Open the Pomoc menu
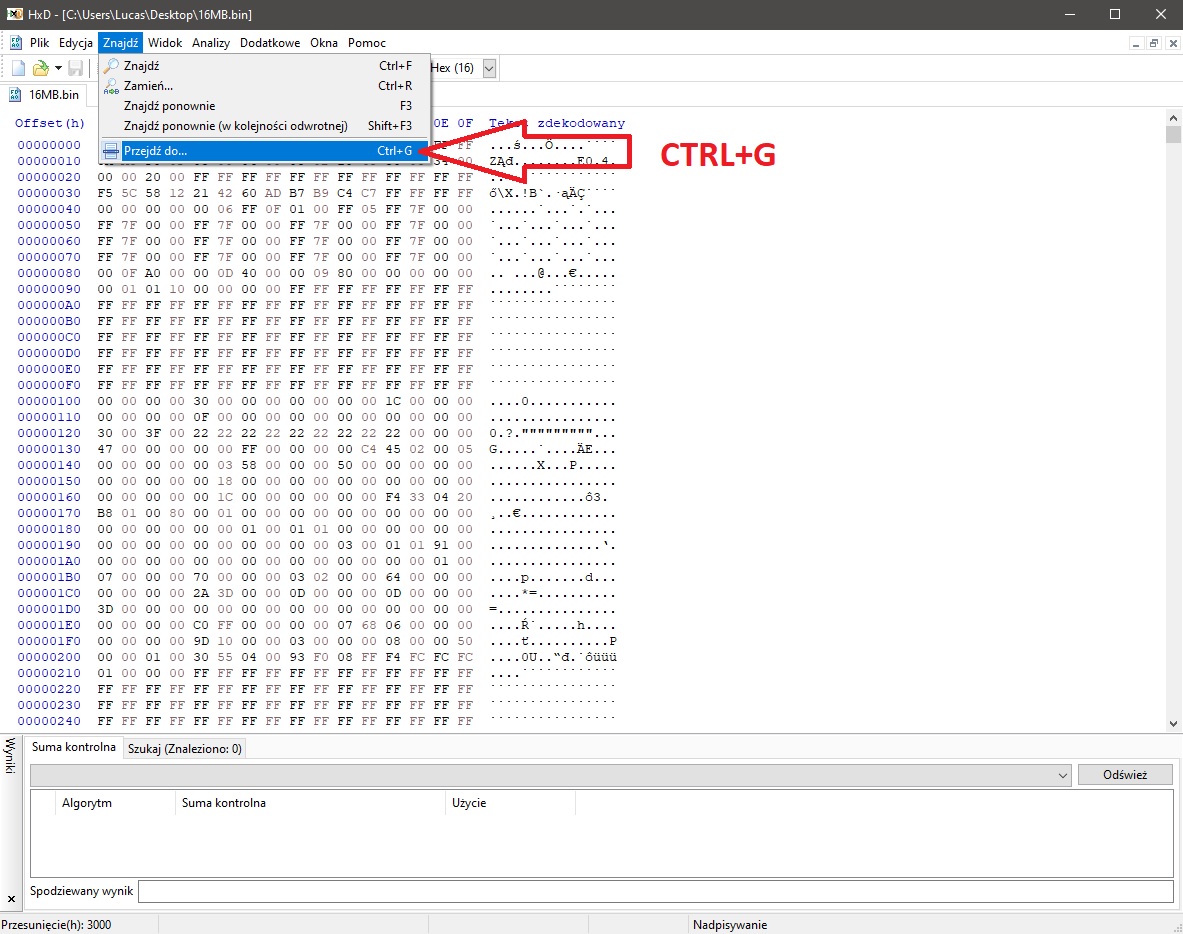This screenshot has height=934, width=1183. [x=367, y=43]
